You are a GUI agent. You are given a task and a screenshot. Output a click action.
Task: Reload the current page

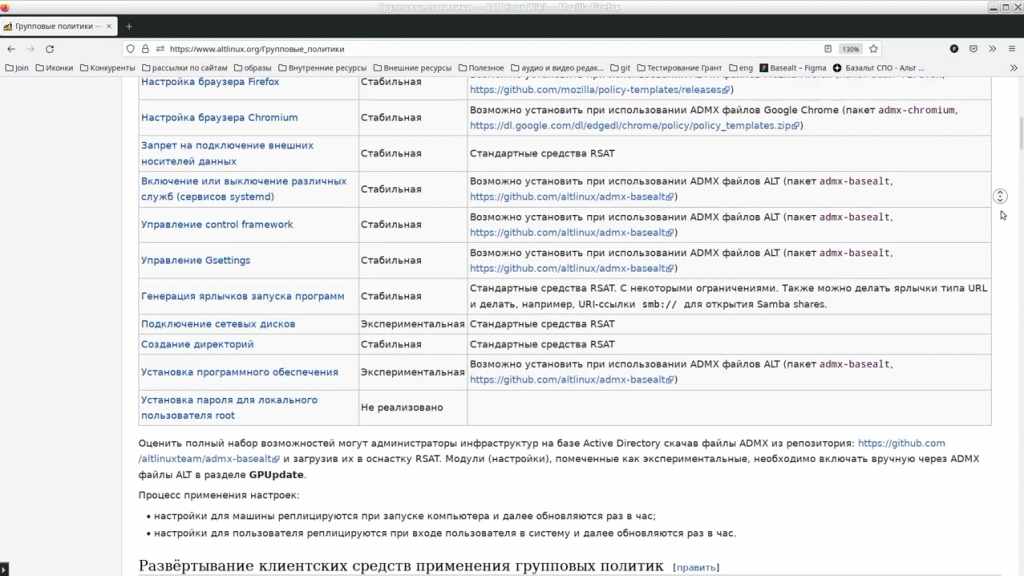coord(50,49)
